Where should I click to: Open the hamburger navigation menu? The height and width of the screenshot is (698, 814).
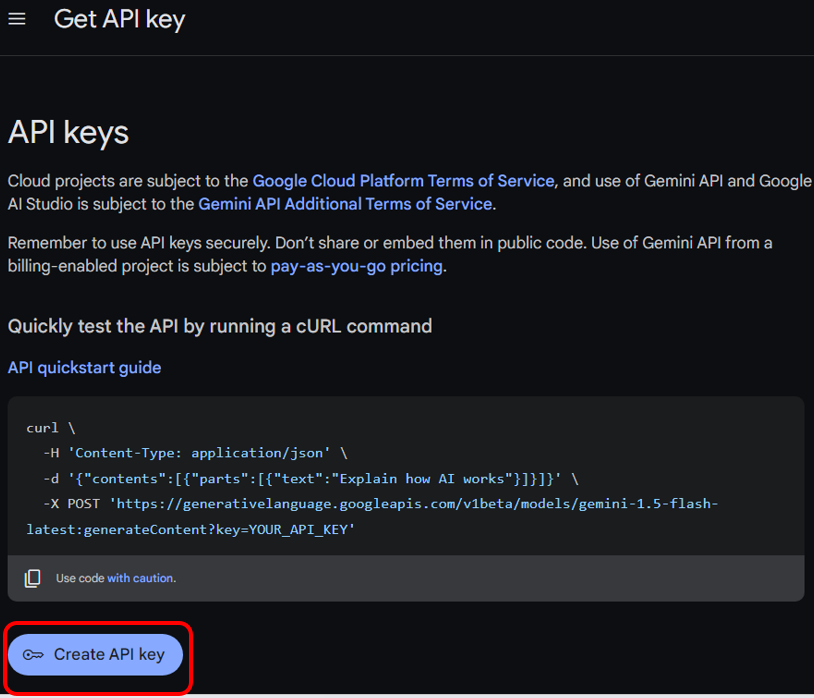coord(17,19)
